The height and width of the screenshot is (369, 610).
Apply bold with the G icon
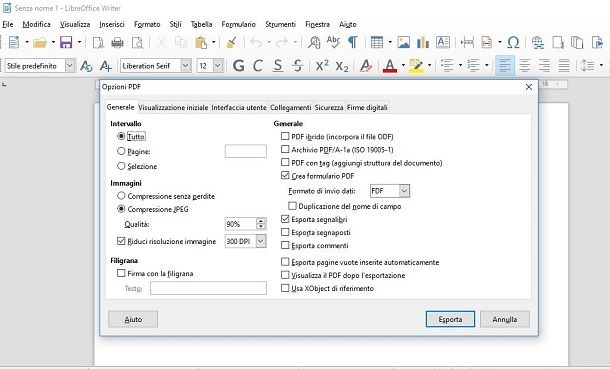click(x=238, y=66)
